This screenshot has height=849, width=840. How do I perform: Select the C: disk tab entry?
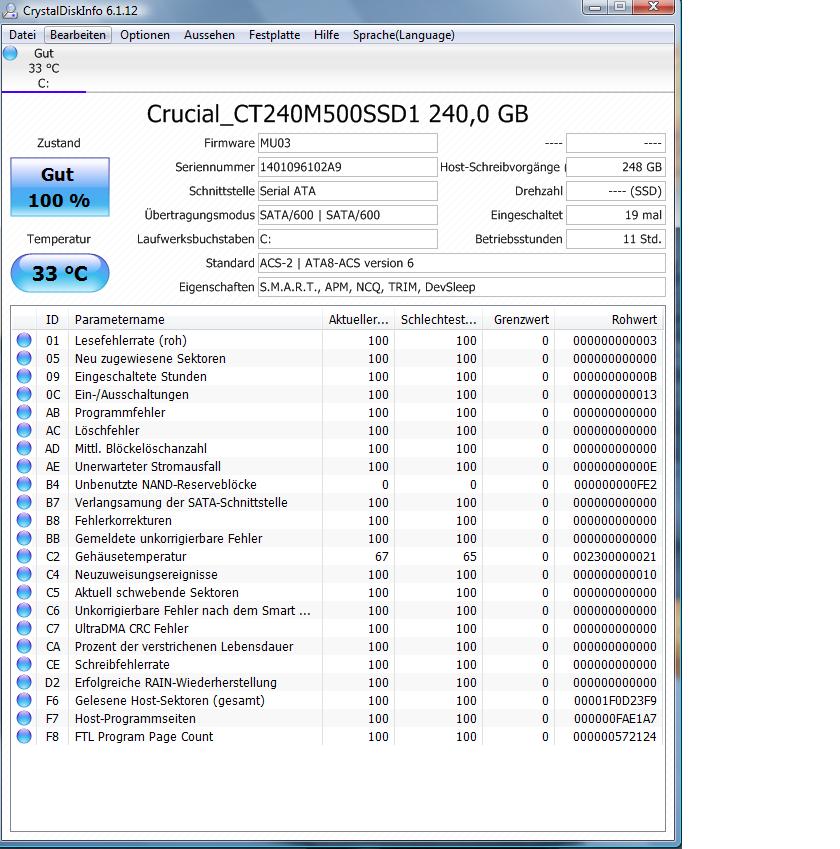point(43,68)
